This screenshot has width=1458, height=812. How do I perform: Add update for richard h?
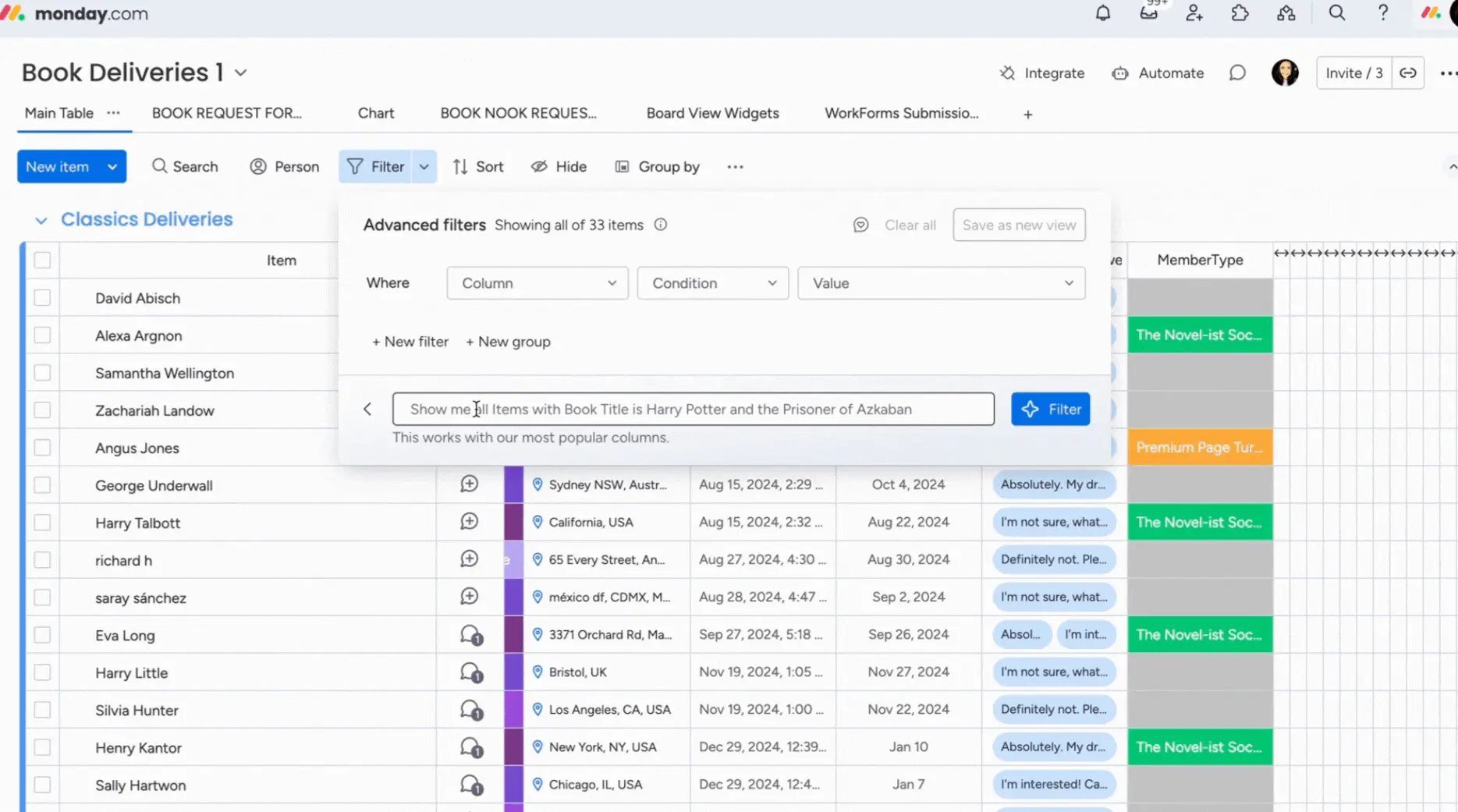[469, 559]
